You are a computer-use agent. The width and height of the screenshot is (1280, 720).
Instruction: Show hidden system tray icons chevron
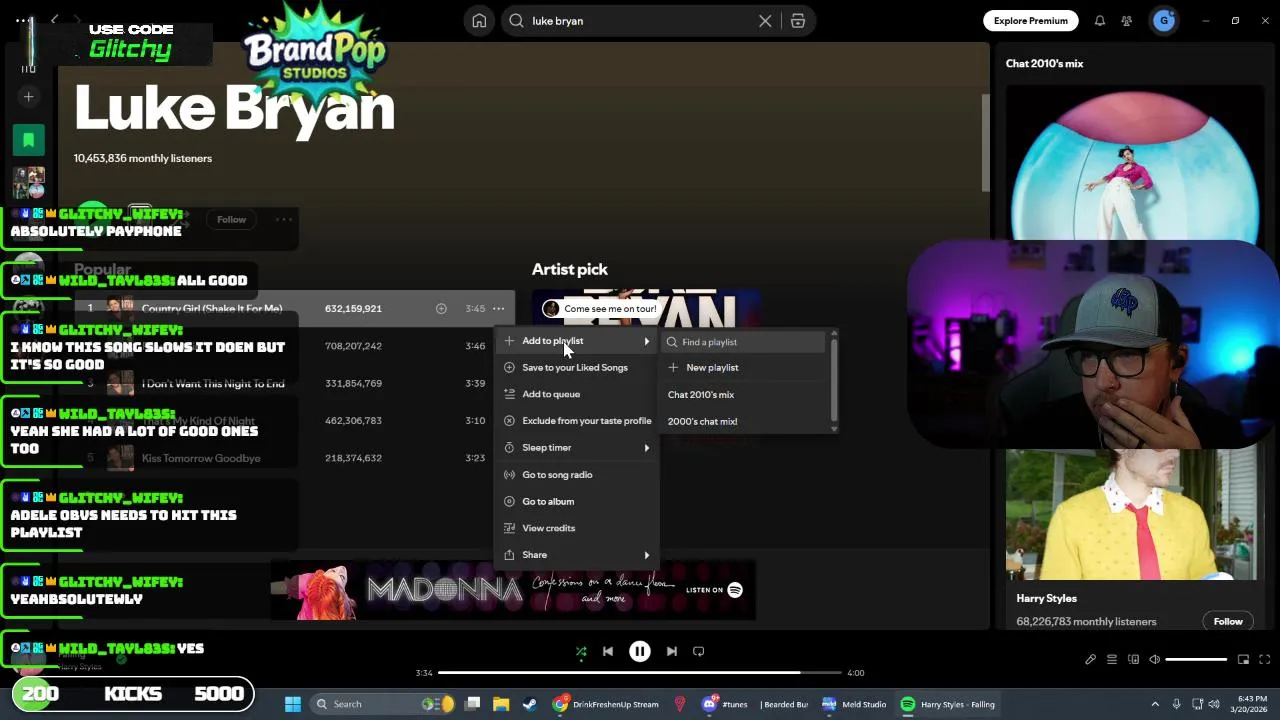tap(1155, 704)
